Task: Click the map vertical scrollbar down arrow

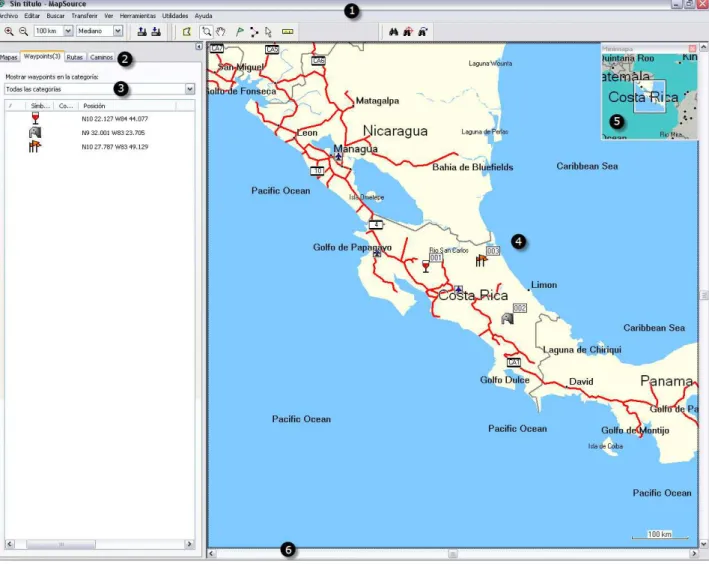Action: pyautogui.click(x=704, y=544)
